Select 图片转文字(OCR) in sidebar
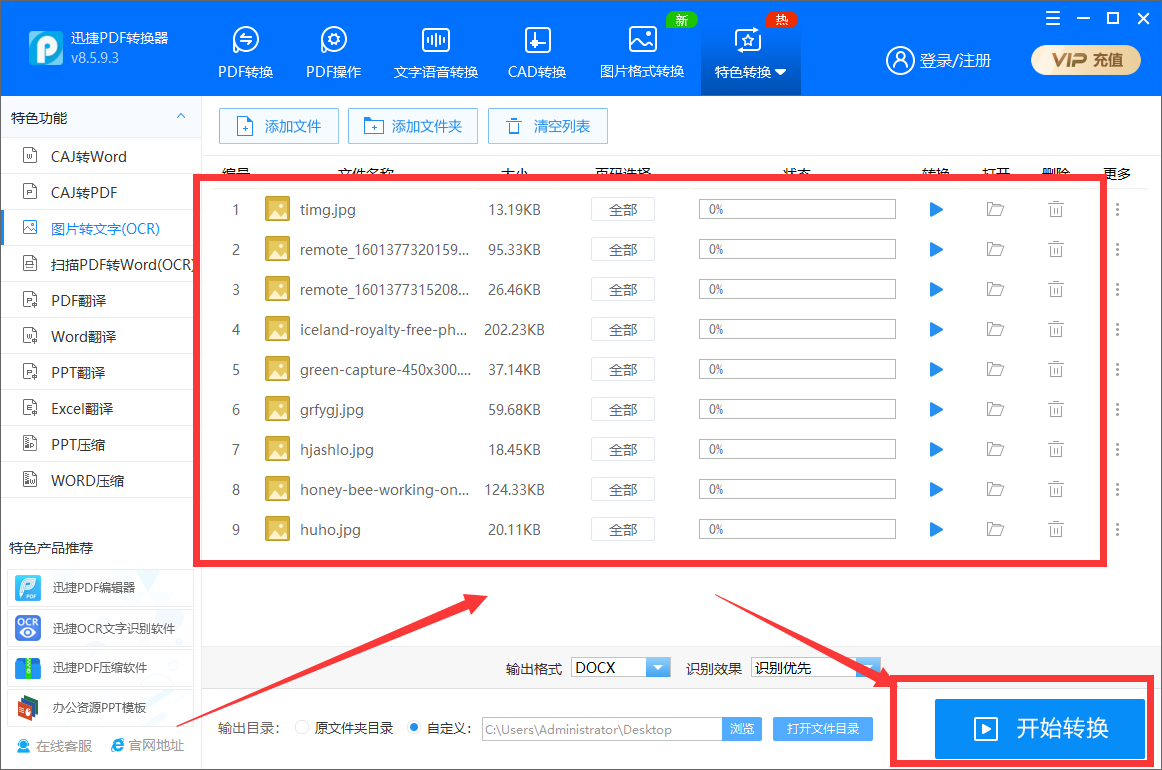Image resolution: width=1162 pixels, height=770 pixels. 101,228
